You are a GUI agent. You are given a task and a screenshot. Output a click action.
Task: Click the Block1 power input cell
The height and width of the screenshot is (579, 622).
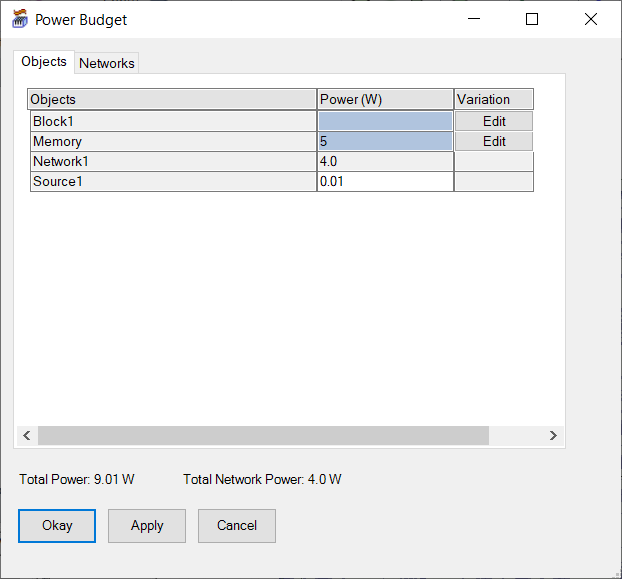pyautogui.click(x=385, y=121)
